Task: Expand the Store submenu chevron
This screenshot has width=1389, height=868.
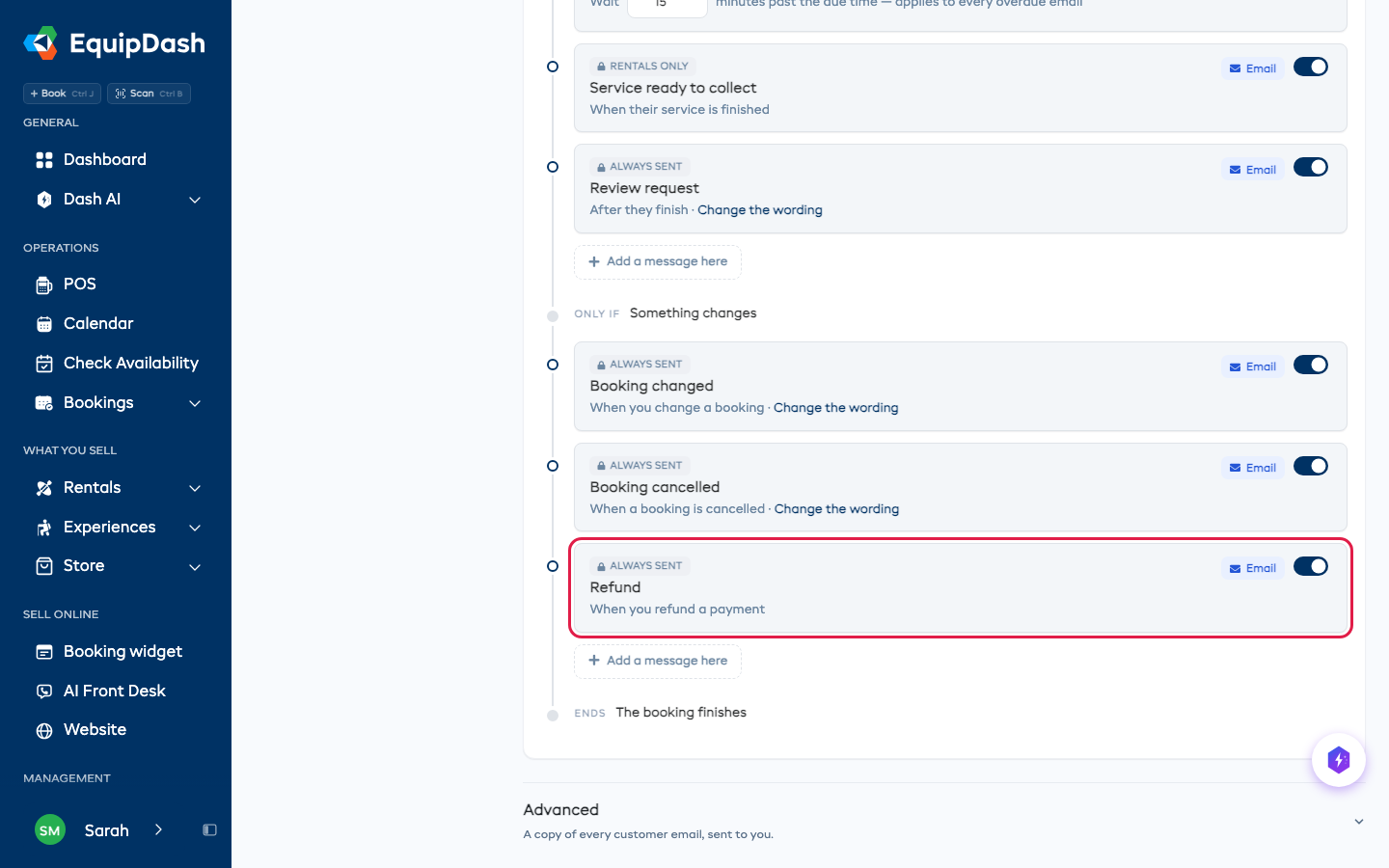Action: (x=195, y=566)
